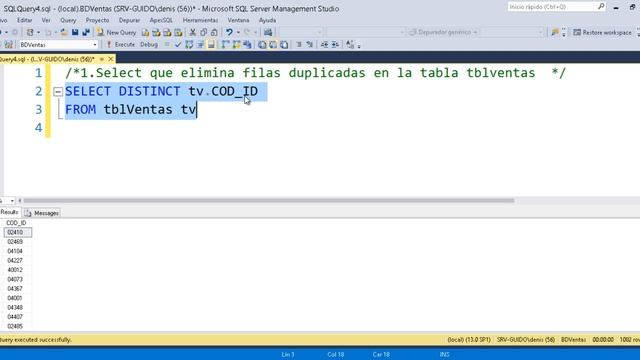Click the Copy icon in toolbar
This screenshot has height=360, width=640.
coord(203,32)
